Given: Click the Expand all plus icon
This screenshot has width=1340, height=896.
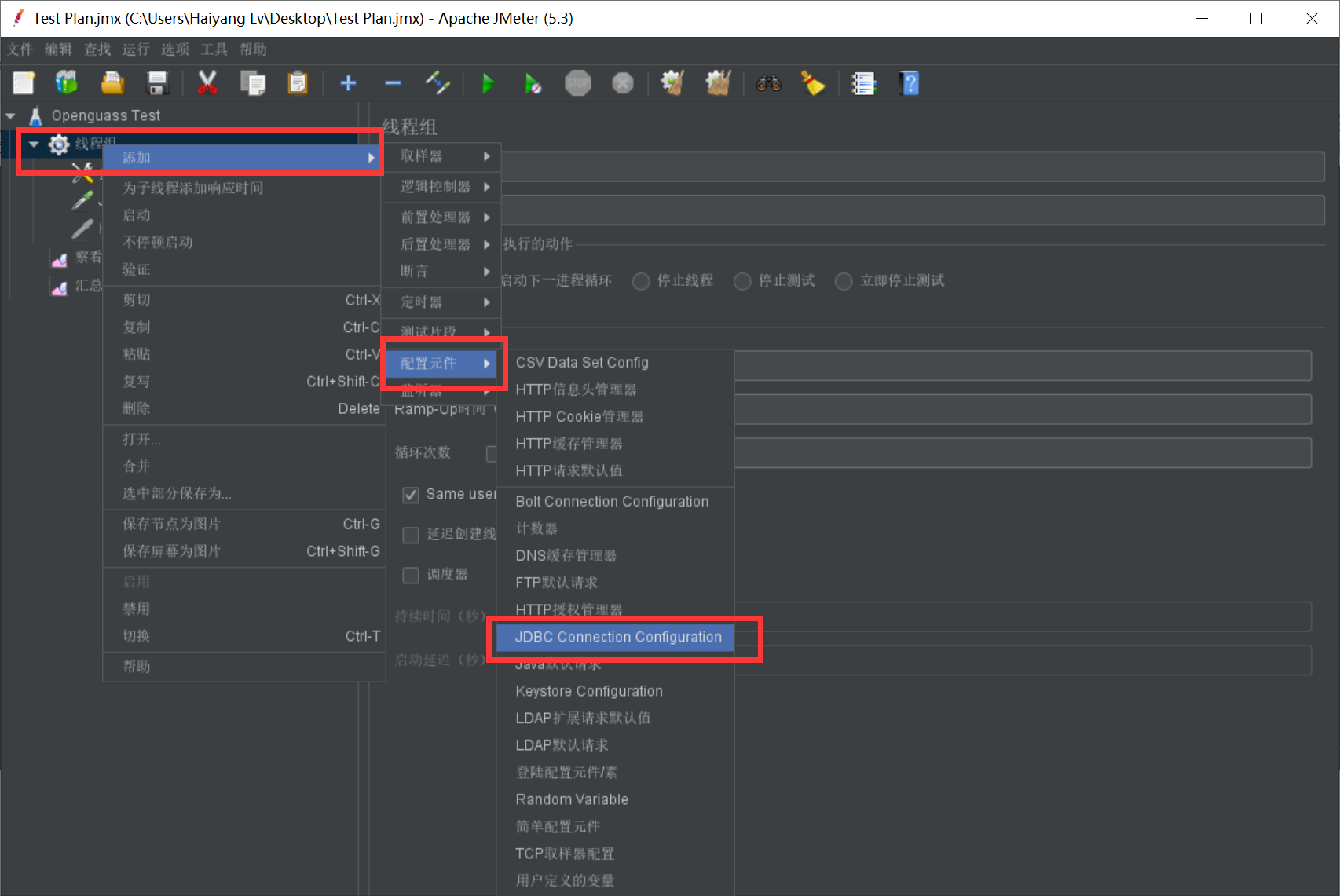Looking at the screenshot, I should click(348, 82).
